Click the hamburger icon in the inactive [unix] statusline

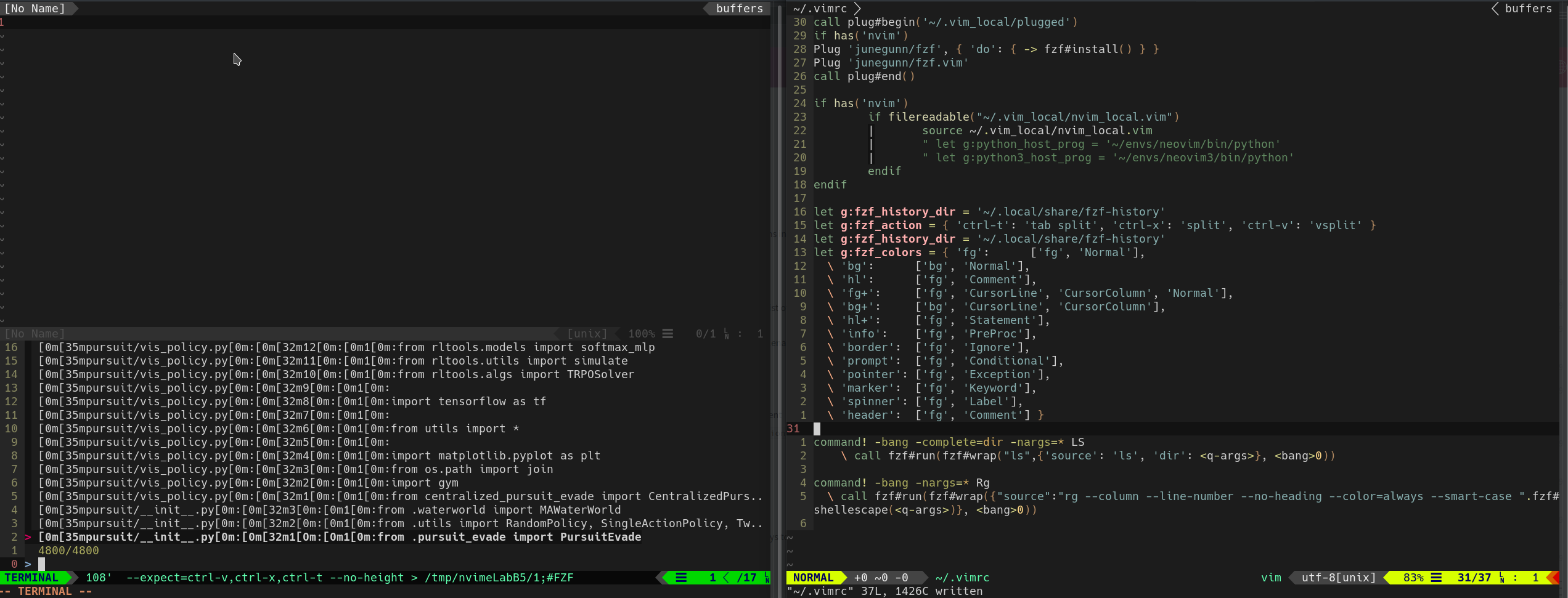[669, 333]
